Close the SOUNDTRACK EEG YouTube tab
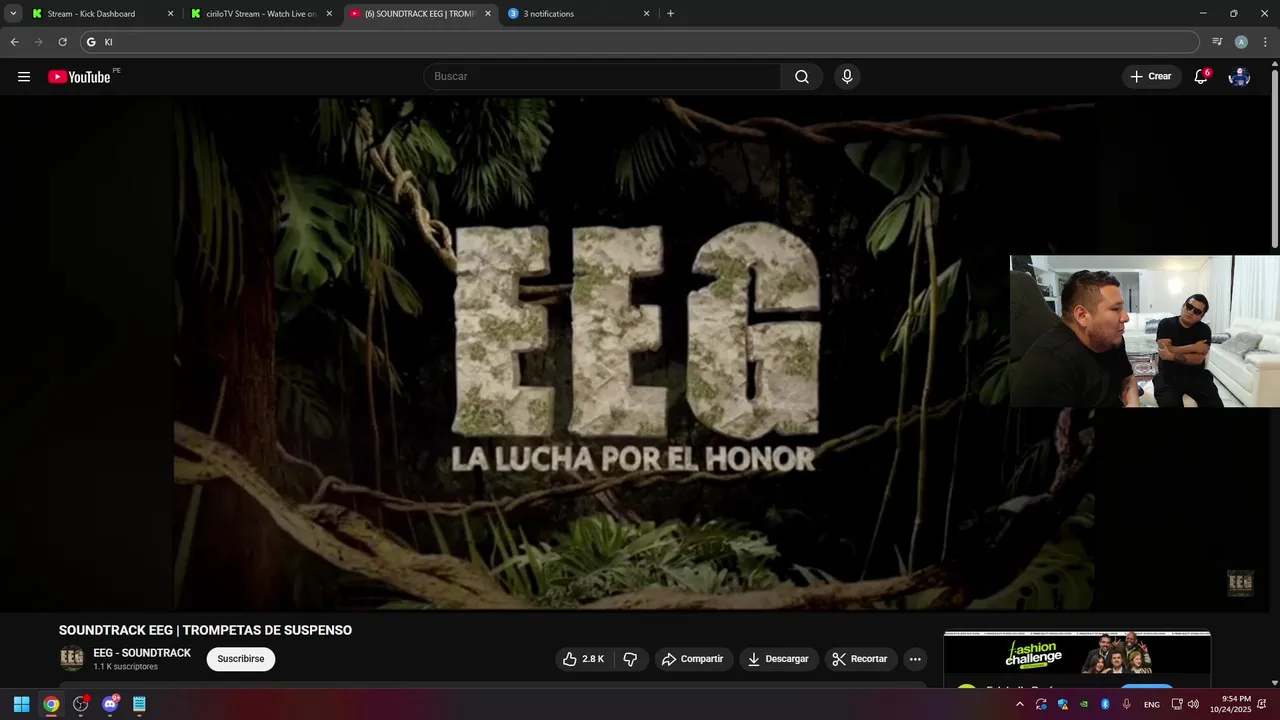The width and height of the screenshot is (1280, 720). point(488,14)
